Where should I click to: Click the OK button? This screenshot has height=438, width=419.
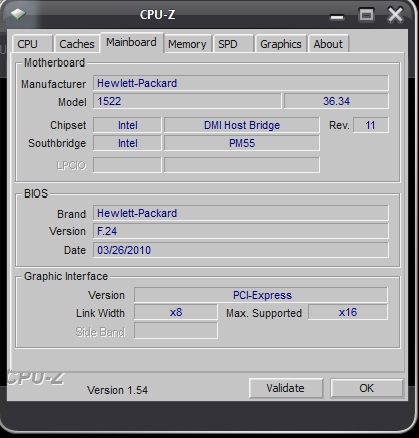click(367, 388)
